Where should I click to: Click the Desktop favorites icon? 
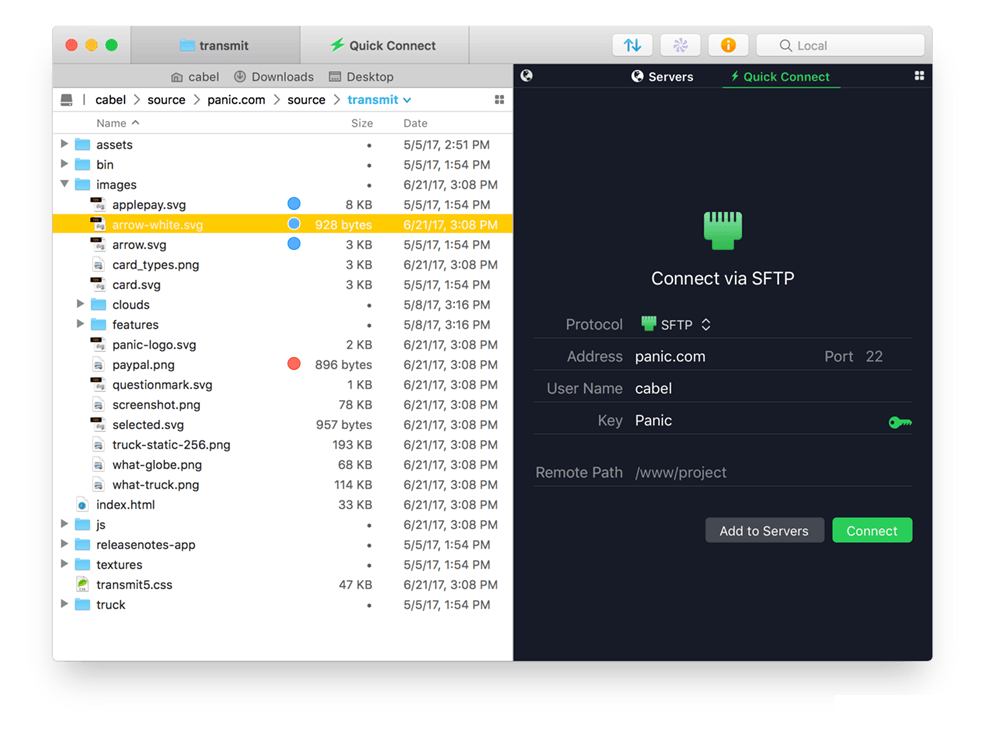[x=335, y=77]
